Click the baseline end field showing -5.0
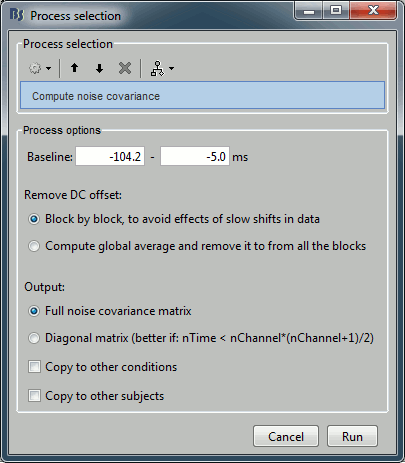The width and height of the screenshot is (405, 463). 195,156
